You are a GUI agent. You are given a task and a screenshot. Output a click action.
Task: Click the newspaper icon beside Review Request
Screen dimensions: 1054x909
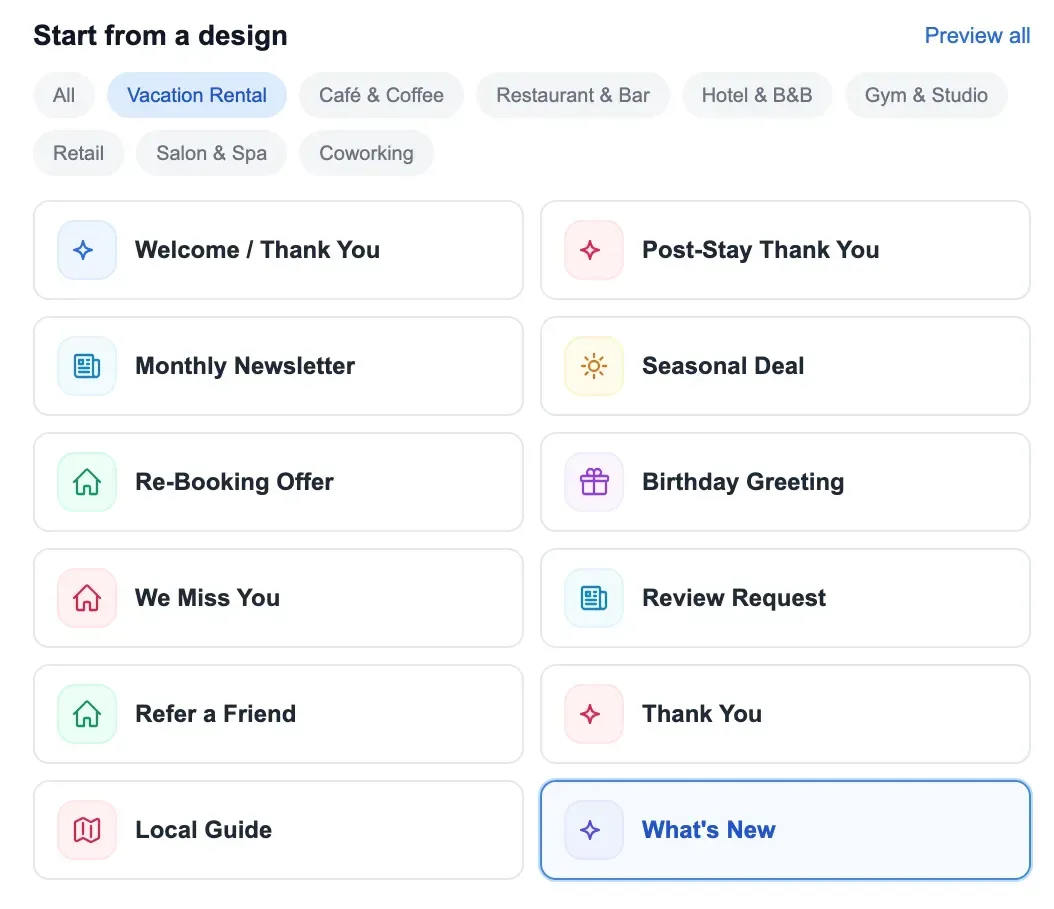pos(594,598)
